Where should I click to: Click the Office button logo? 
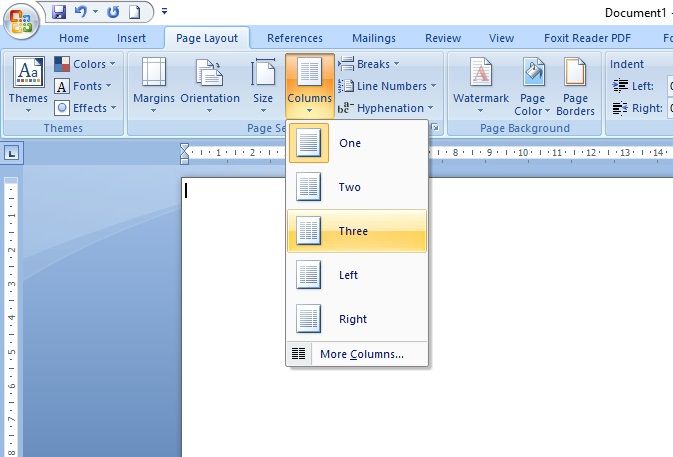click(21, 21)
